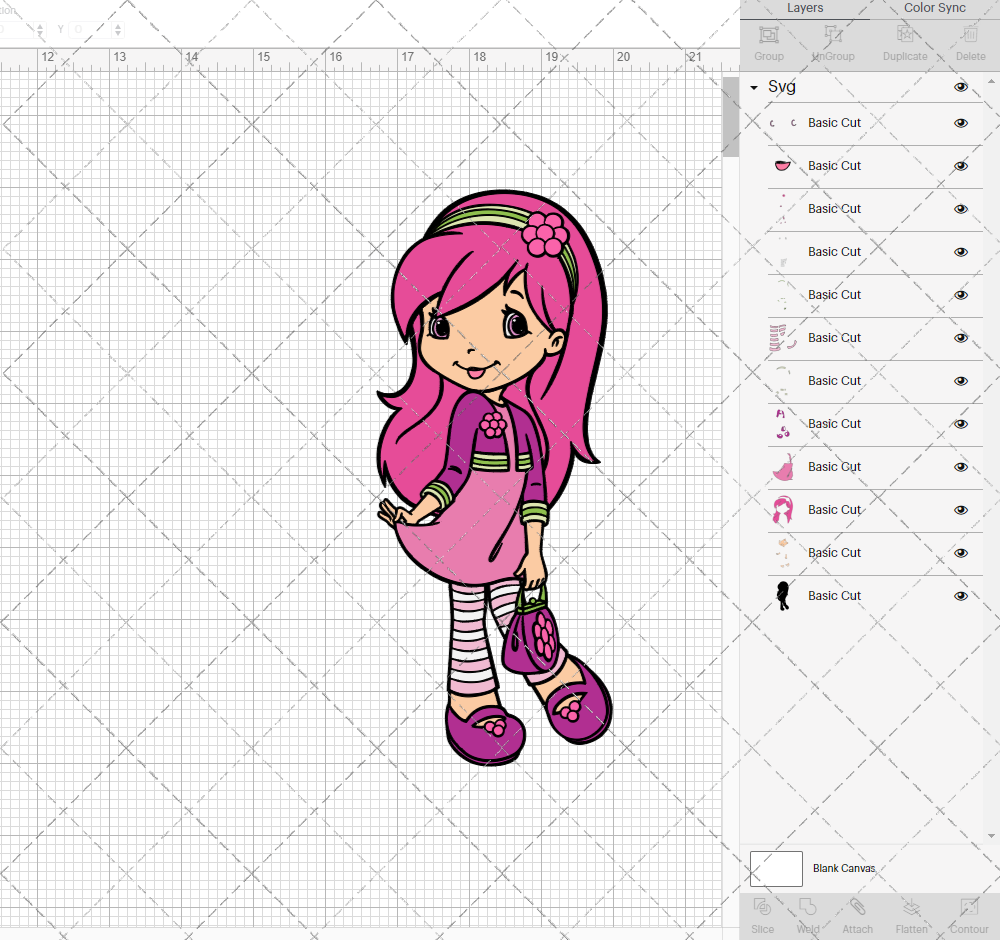Screen dimensions: 1000x940
Task: Collapse the Svg layer group
Action: (753, 87)
